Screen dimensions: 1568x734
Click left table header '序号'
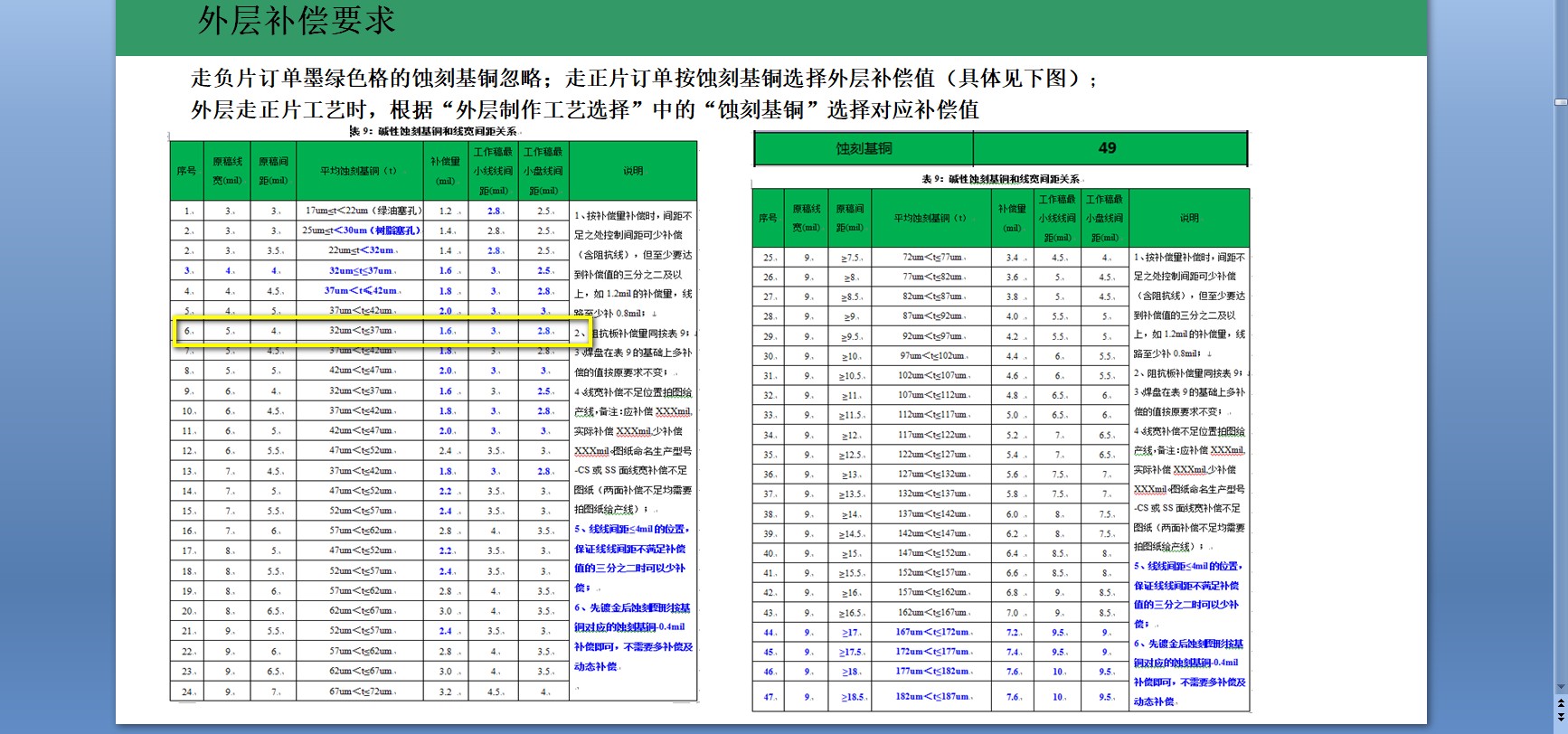[x=187, y=171]
